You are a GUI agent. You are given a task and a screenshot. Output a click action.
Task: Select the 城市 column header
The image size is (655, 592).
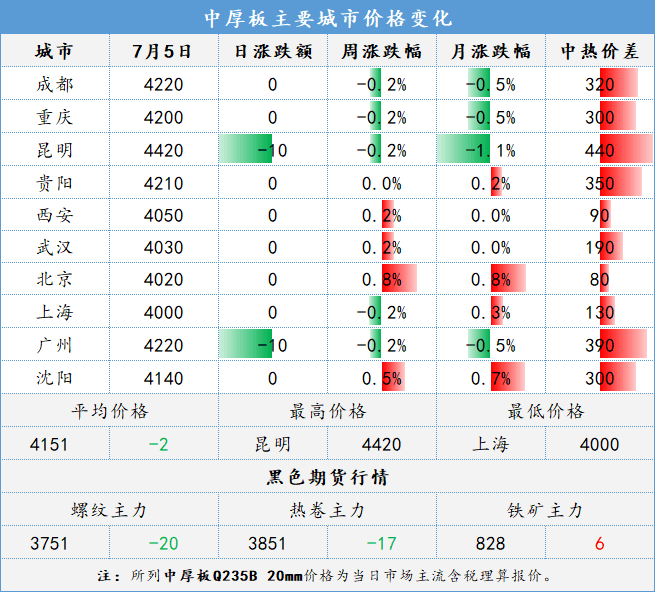point(54,51)
